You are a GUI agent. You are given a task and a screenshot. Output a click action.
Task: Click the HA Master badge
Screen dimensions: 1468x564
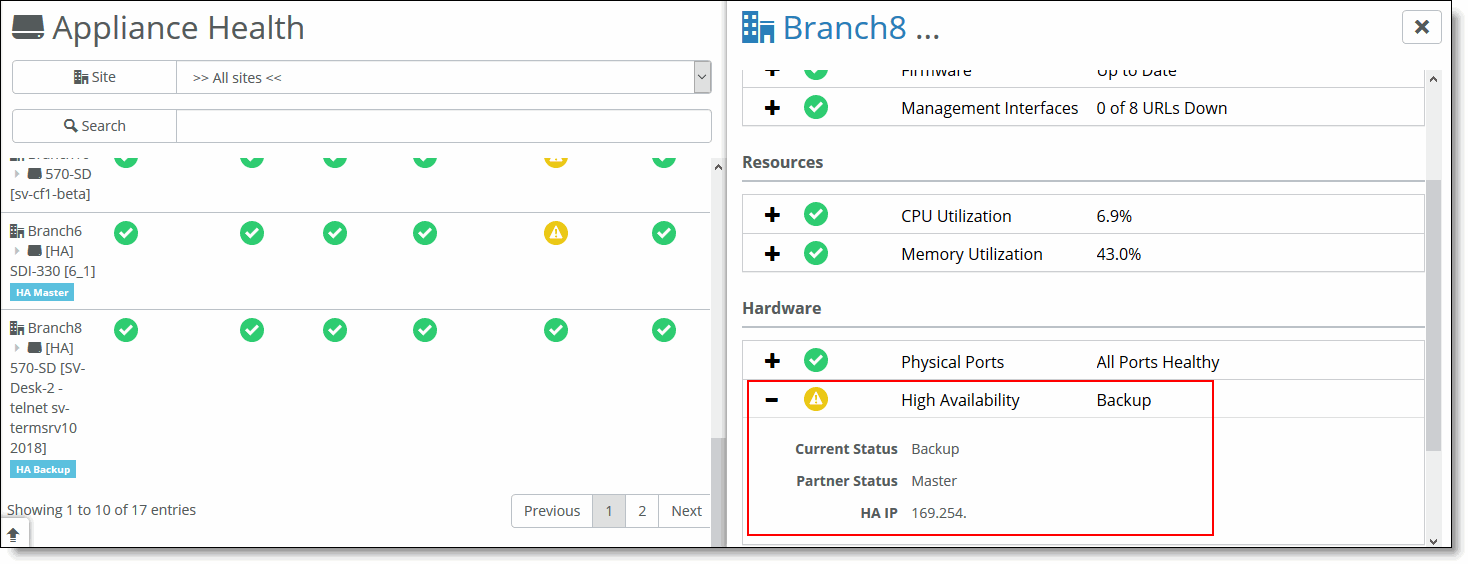tap(43, 292)
